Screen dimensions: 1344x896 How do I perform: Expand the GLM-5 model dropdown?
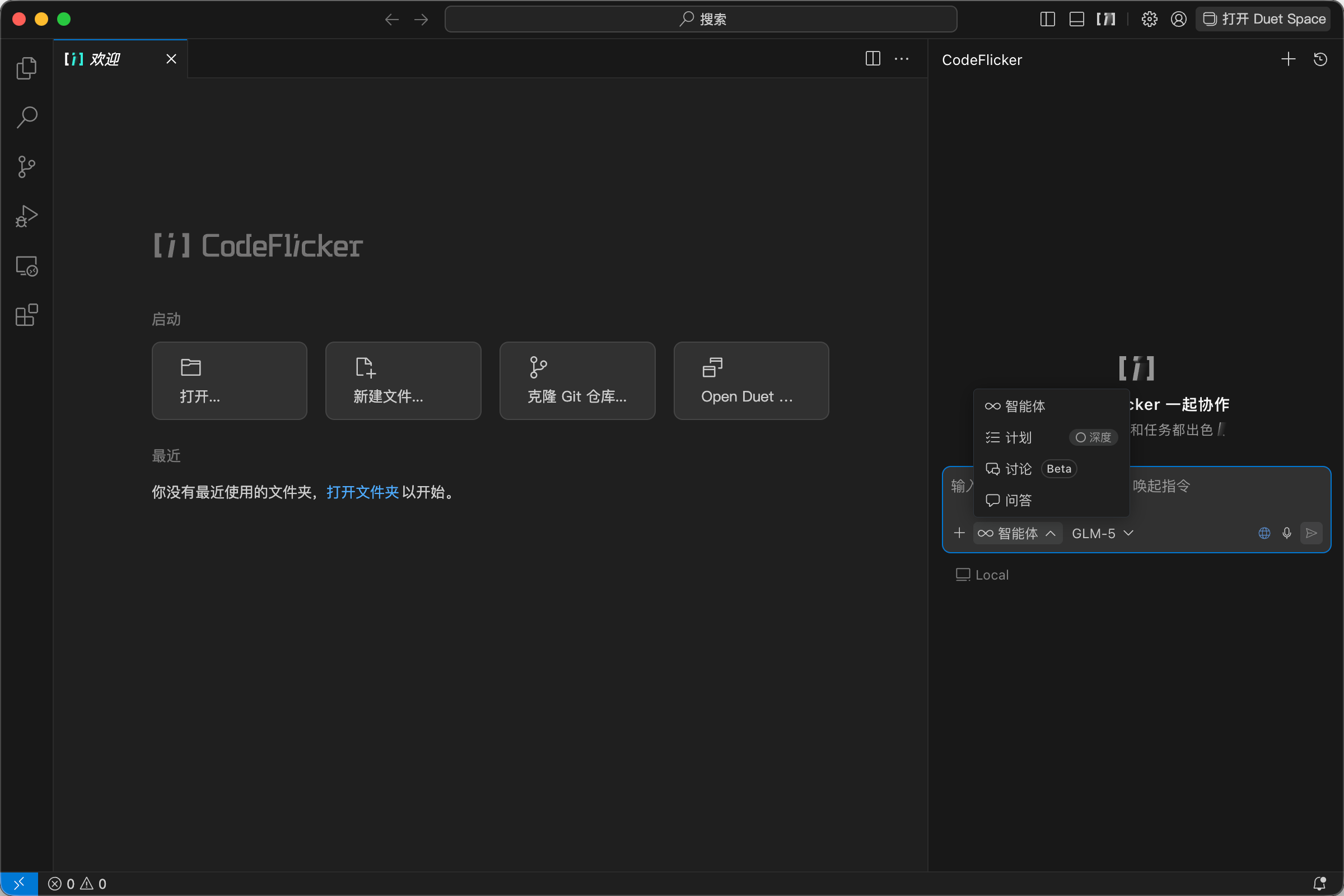tap(1102, 533)
